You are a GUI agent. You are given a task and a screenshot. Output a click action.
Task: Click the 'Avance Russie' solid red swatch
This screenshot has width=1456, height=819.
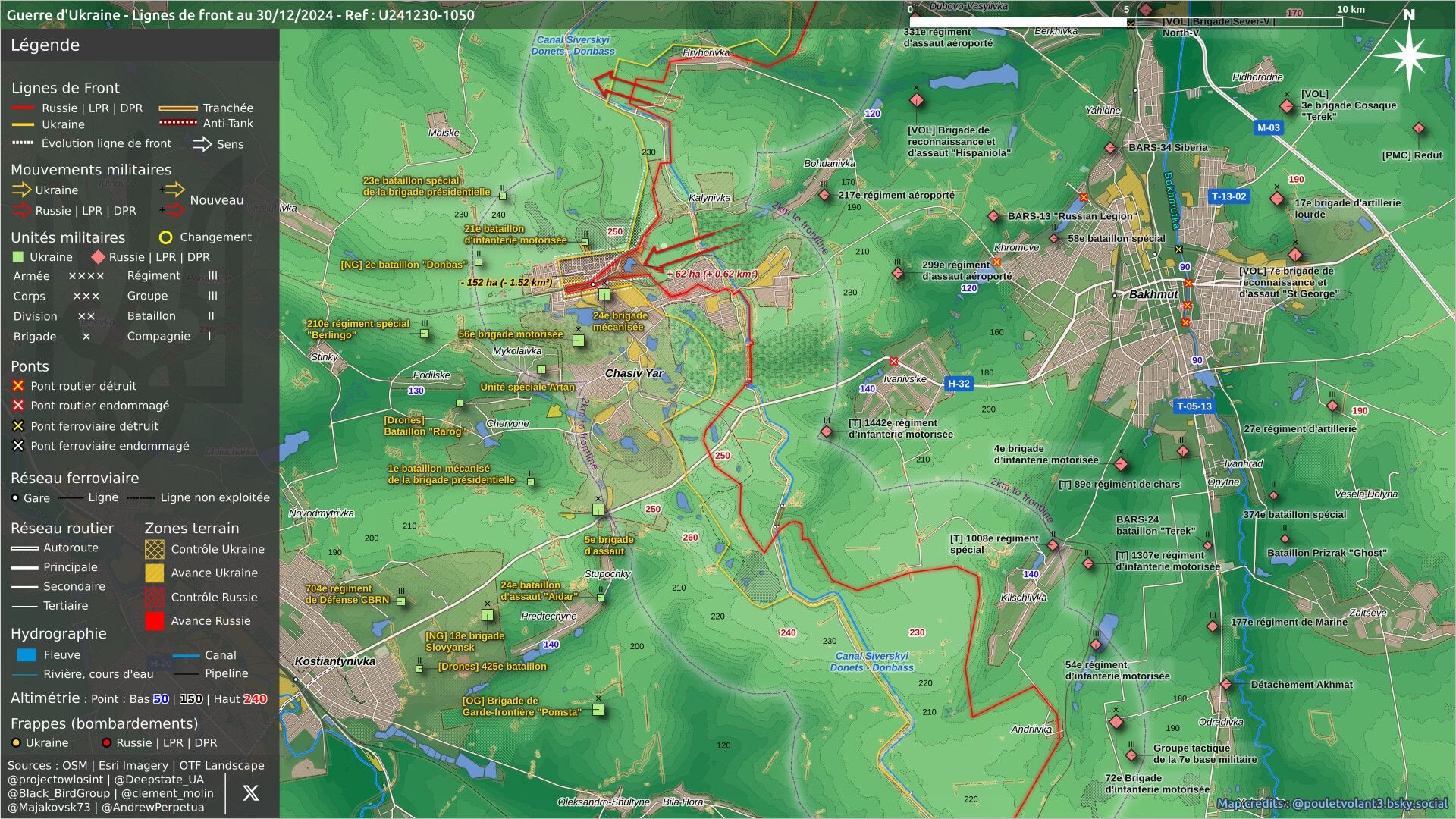154,621
